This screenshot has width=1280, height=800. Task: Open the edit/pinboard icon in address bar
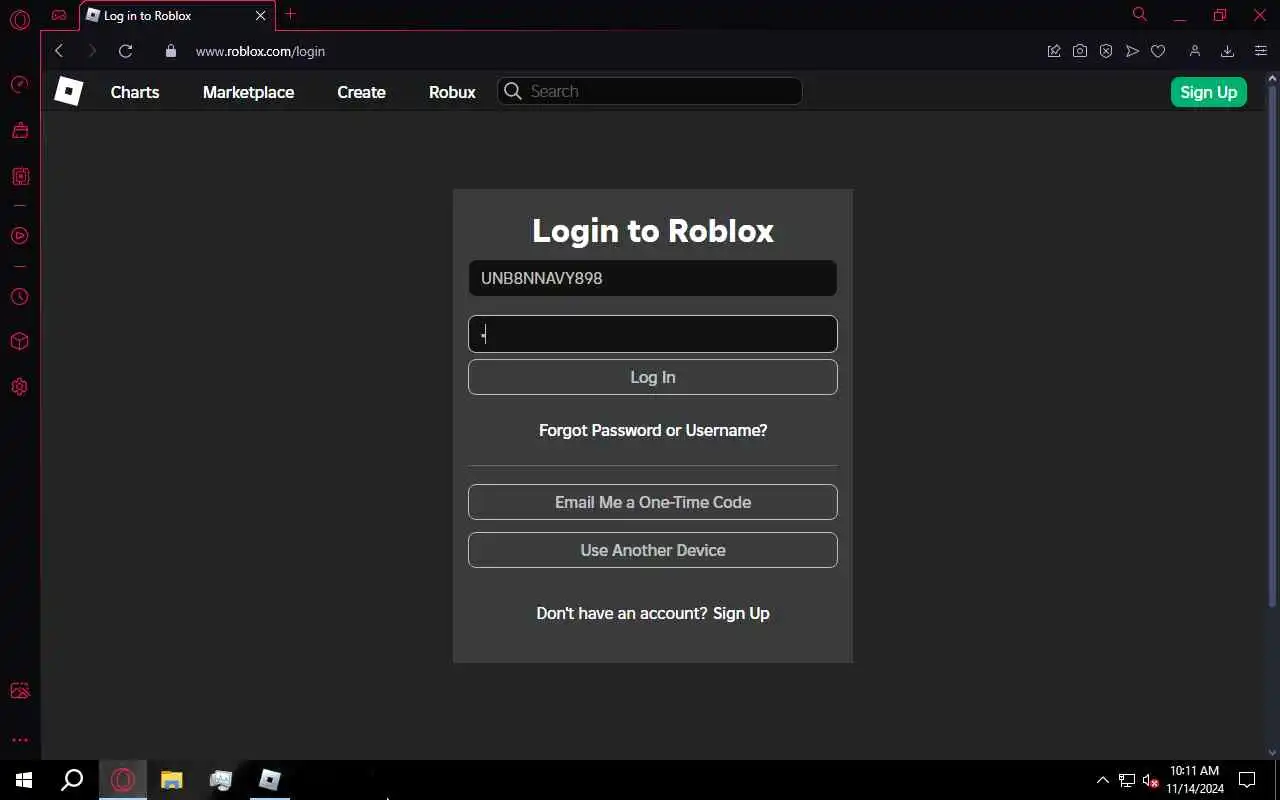tap(1054, 51)
